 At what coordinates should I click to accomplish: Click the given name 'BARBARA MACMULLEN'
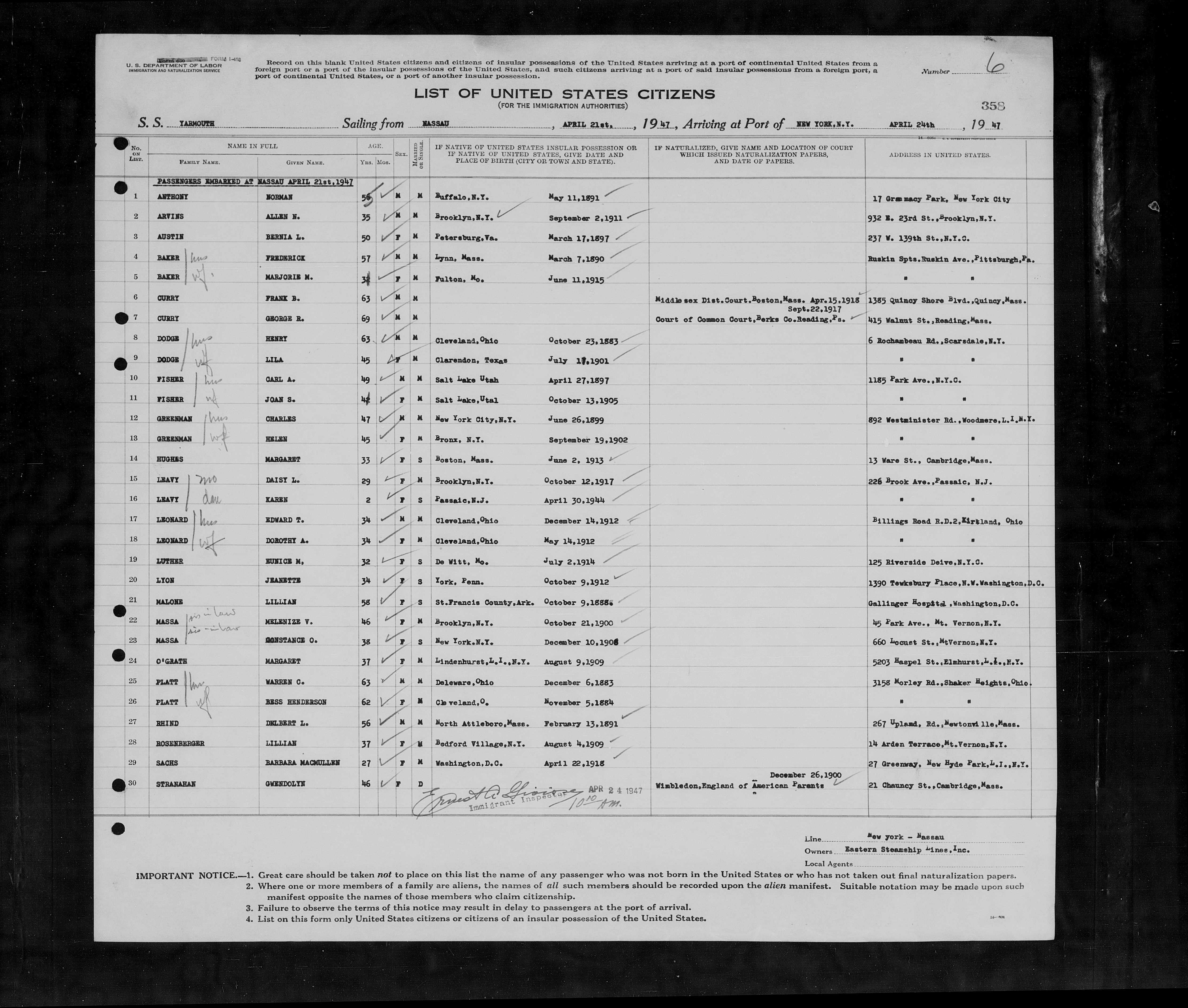pos(303,763)
